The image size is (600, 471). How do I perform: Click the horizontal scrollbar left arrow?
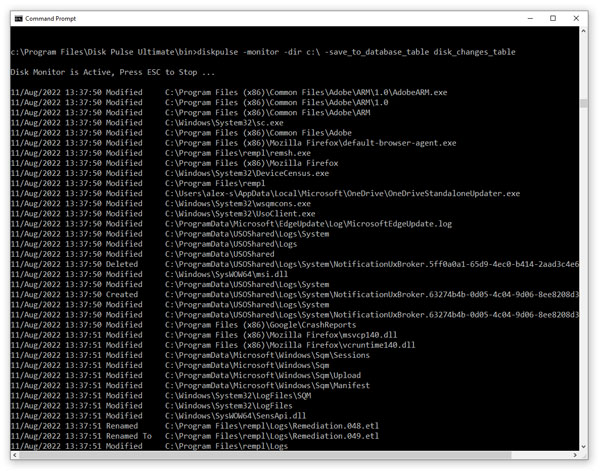15,455
